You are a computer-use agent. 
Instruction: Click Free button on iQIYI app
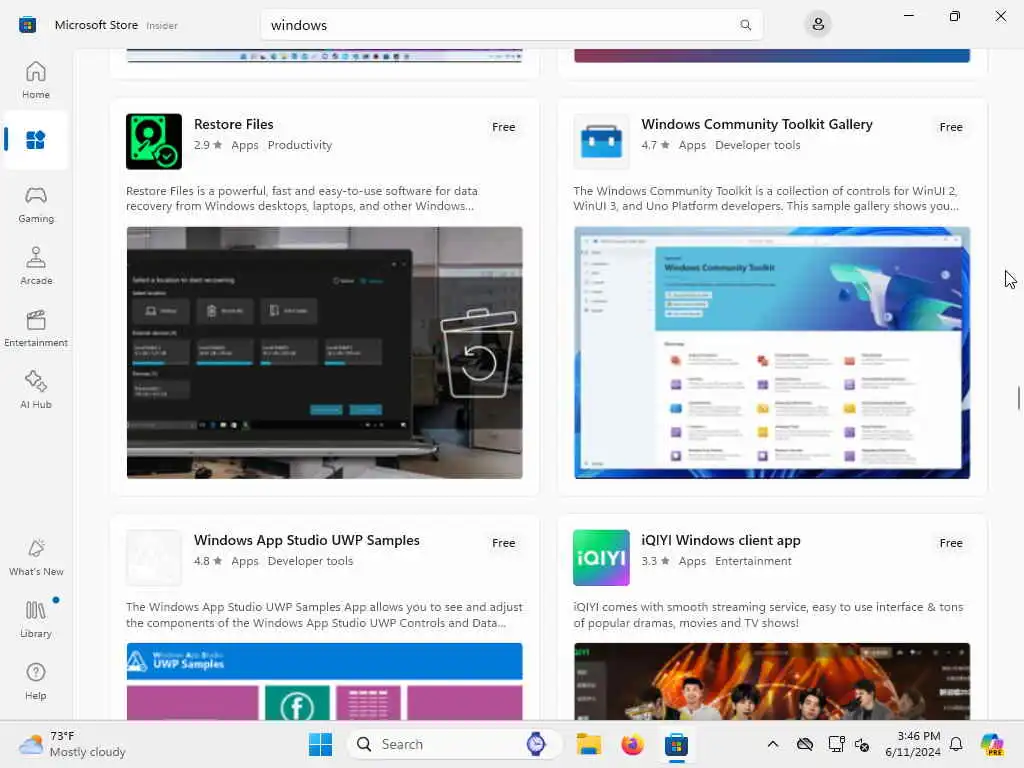click(951, 543)
